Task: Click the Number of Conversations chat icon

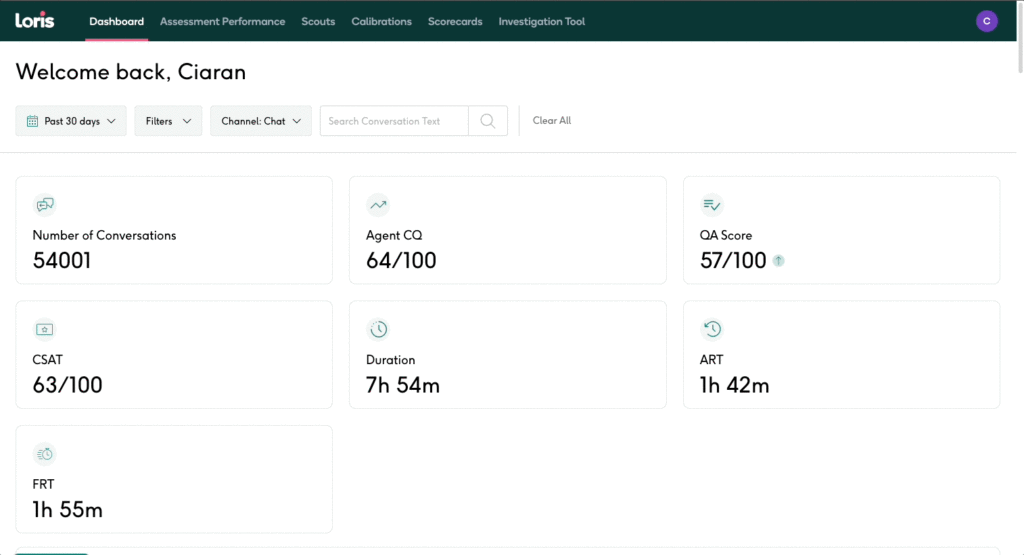Action: pos(45,205)
